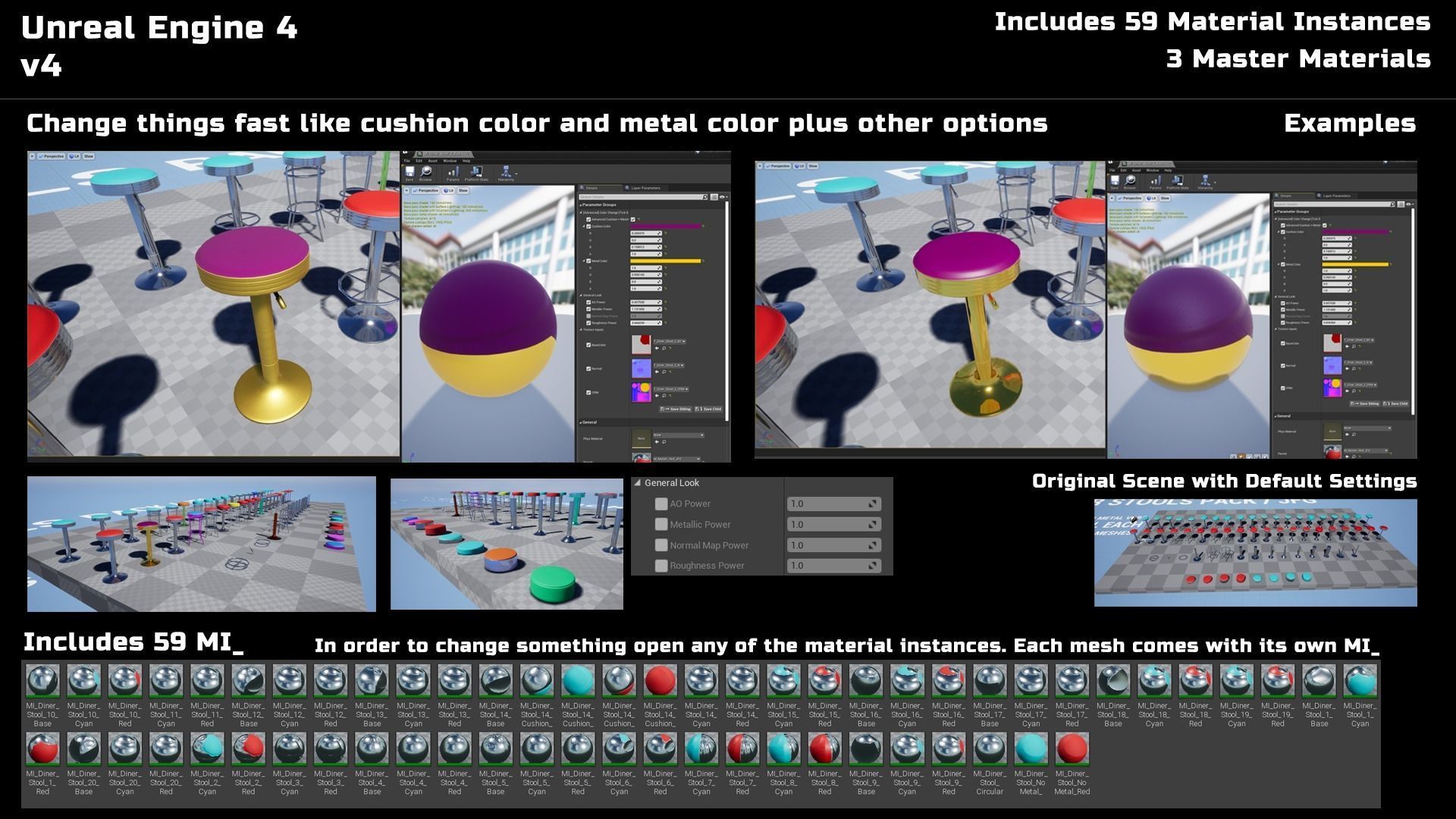Click the Save Sibling button in the Examples editor

(1364, 403)
